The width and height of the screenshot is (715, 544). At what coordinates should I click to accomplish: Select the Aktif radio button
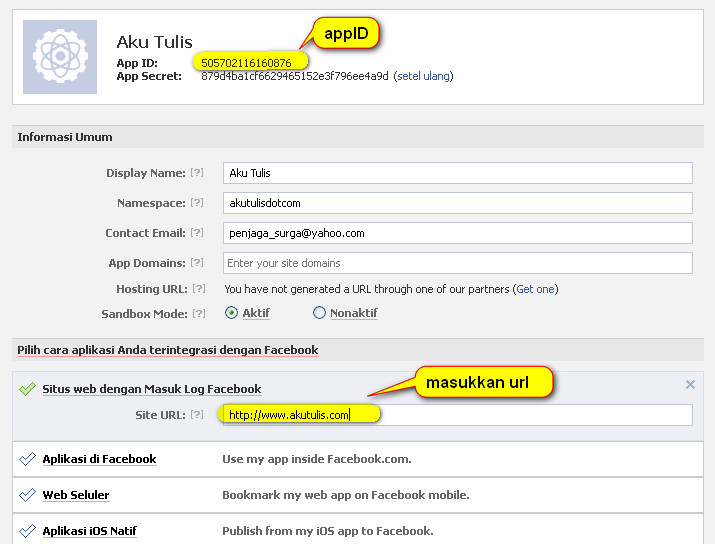[232, 313]
